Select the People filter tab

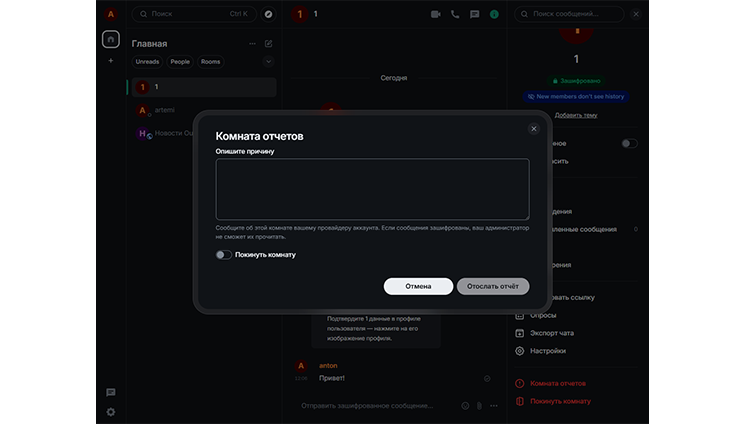[x=180, y=62]
